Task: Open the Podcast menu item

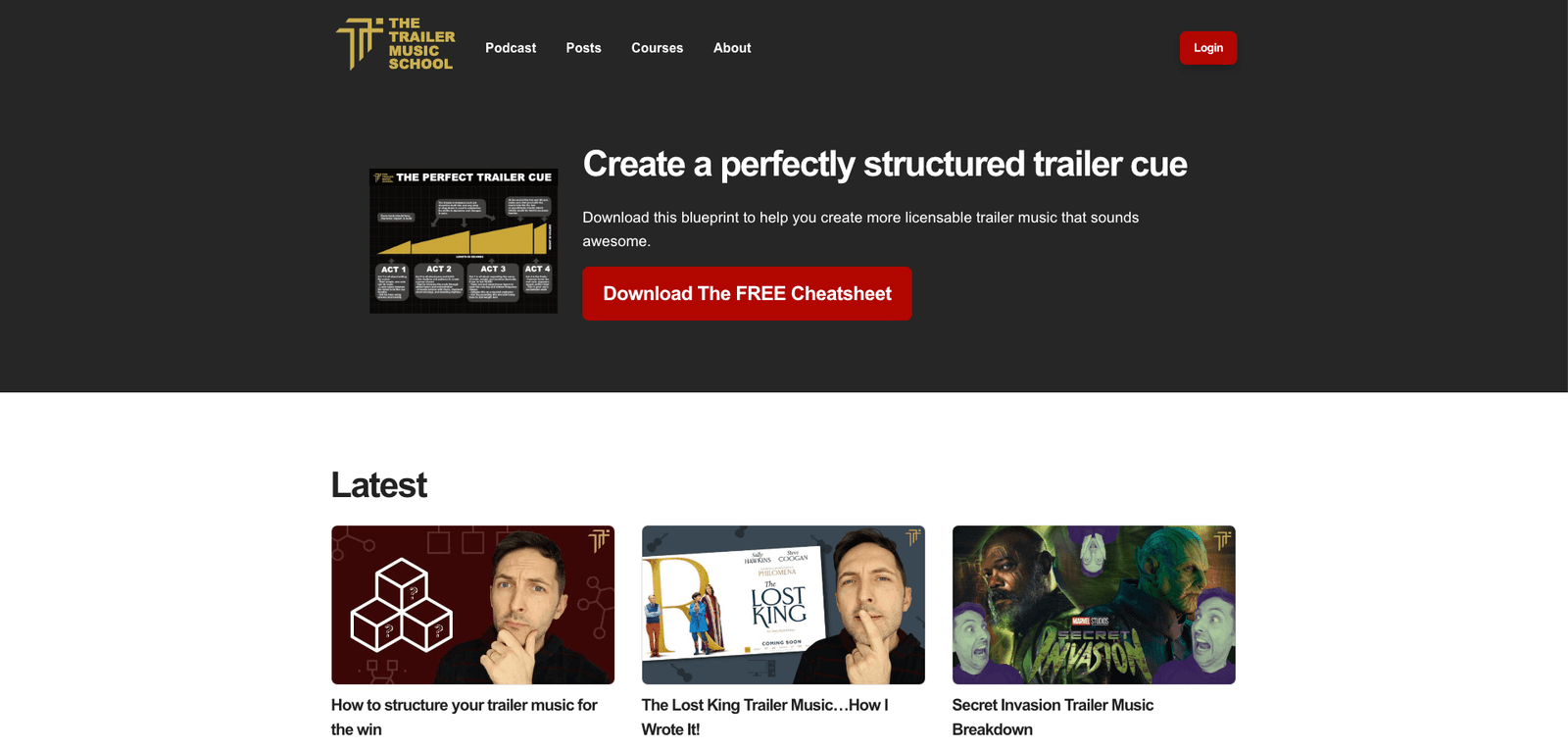Action: pyautogui.click(x=511, y=48)
